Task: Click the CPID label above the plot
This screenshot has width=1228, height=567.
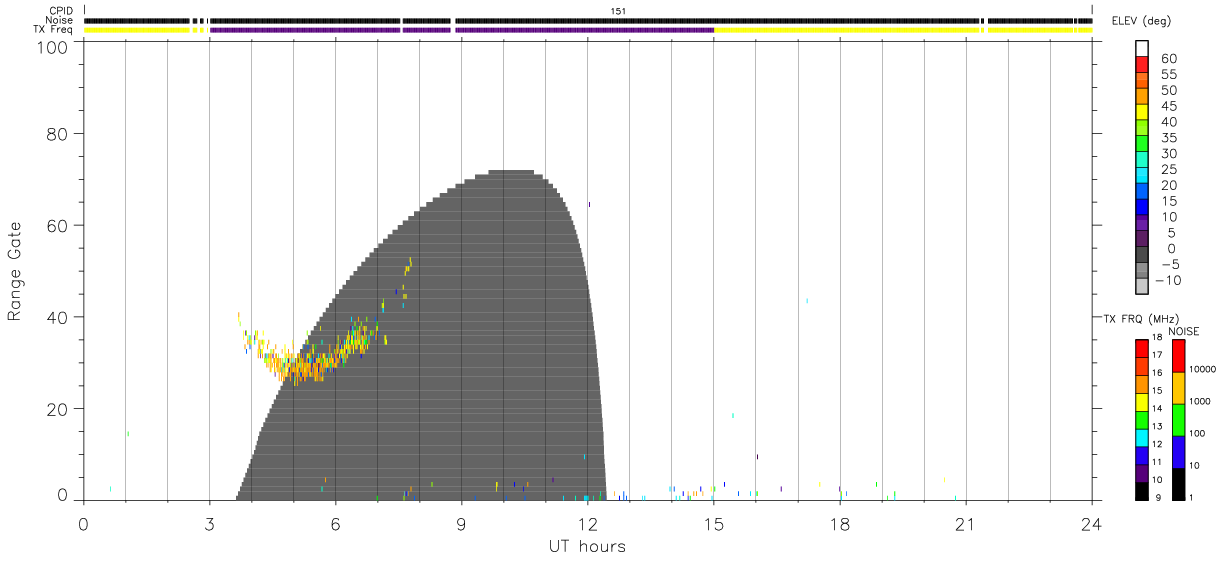Action: pos(59,11)
